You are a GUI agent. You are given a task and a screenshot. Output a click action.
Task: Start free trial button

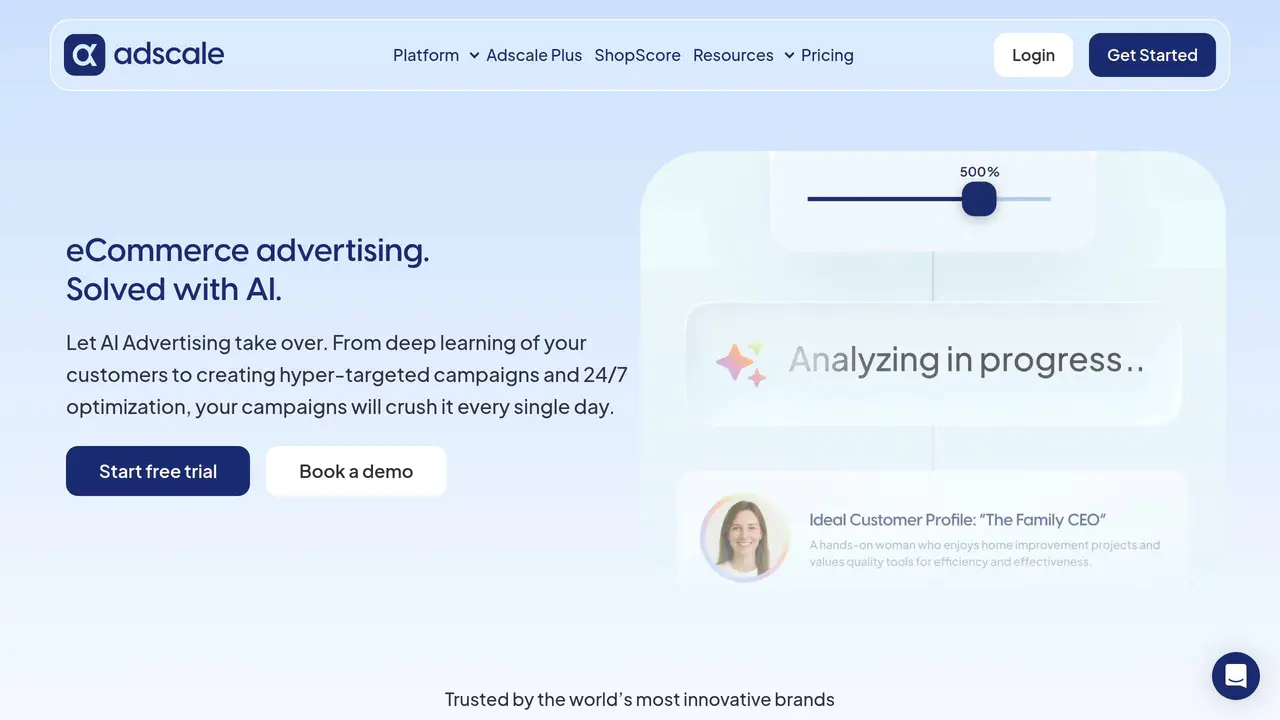[x=158, y=471]
